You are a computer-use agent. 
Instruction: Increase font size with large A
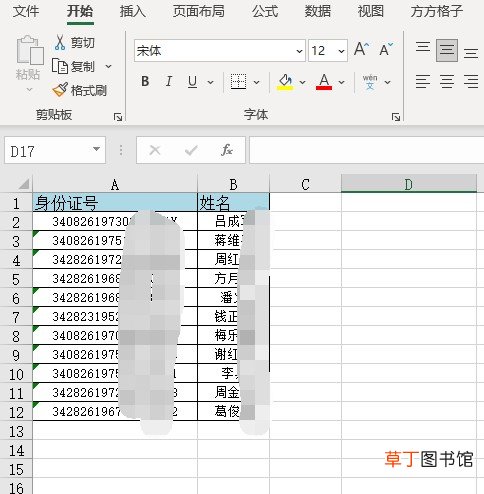pyautogui.click(x=361, y=50)
